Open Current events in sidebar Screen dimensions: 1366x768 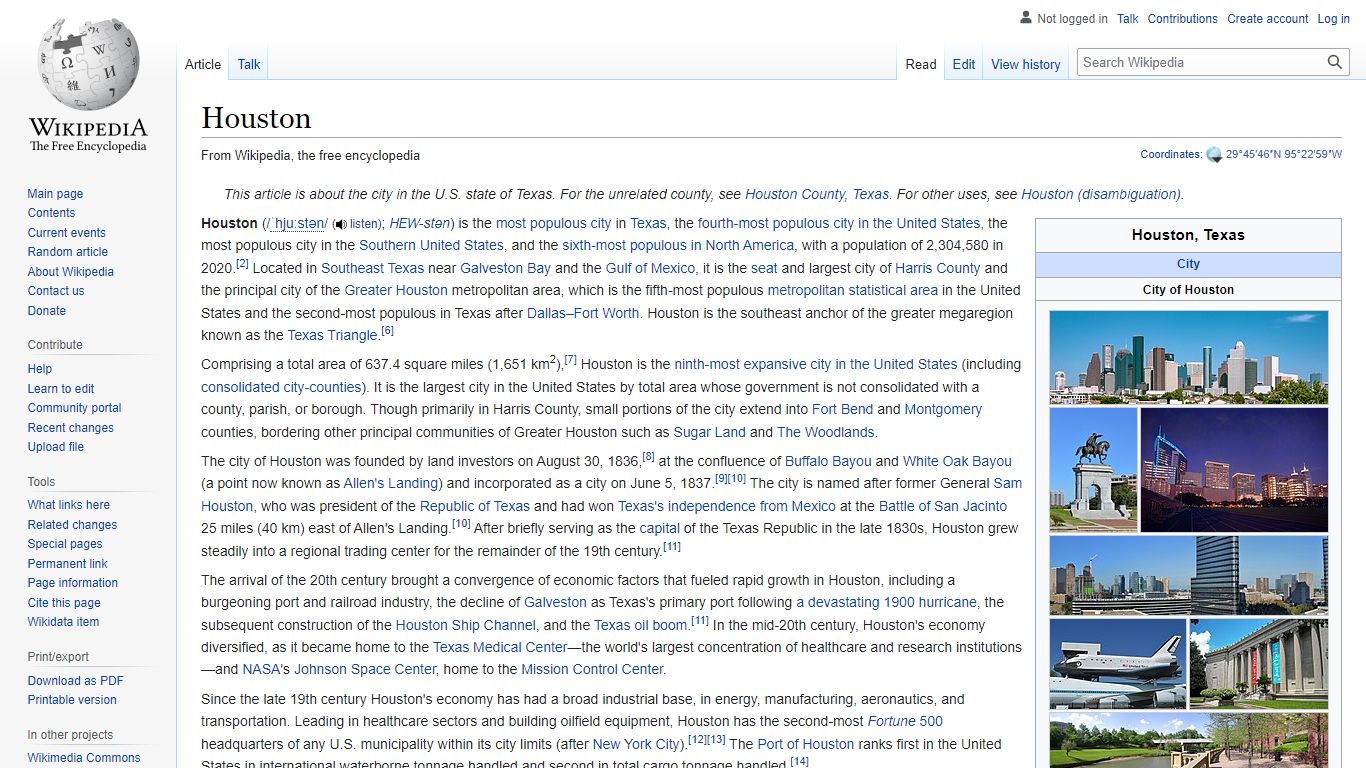66,233
